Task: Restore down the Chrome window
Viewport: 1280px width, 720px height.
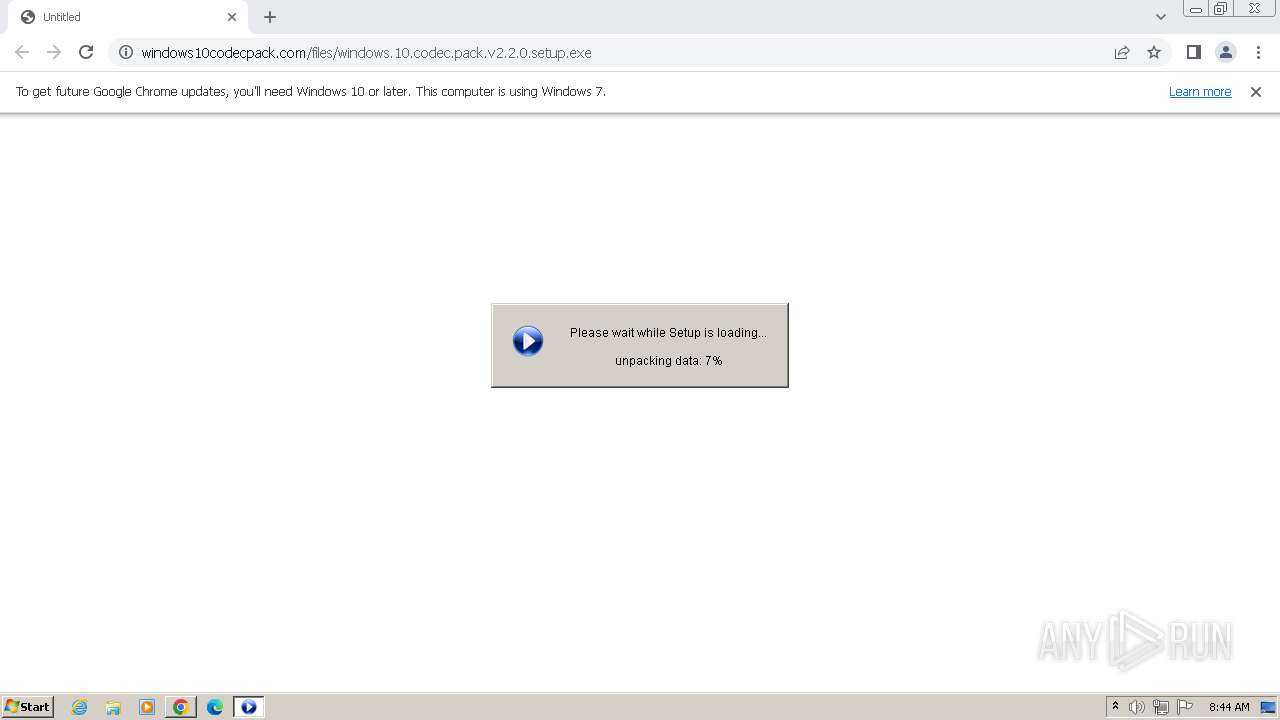Action: (x=1221, y=9)
